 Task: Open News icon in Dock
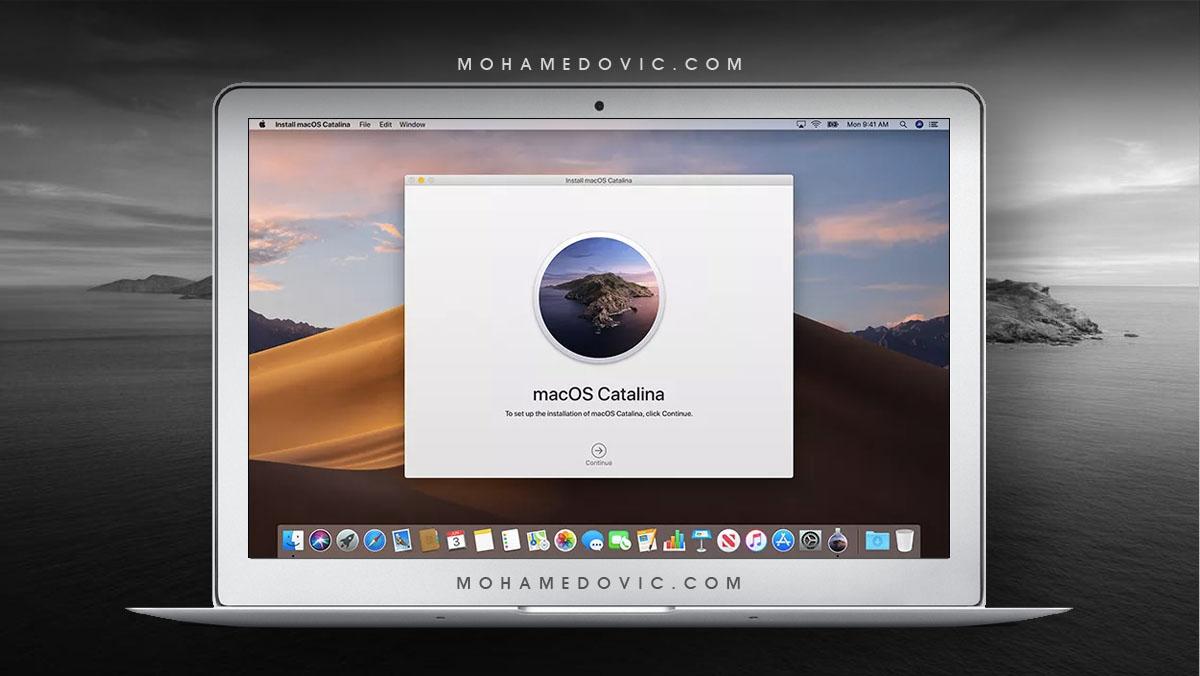[728, 540]
